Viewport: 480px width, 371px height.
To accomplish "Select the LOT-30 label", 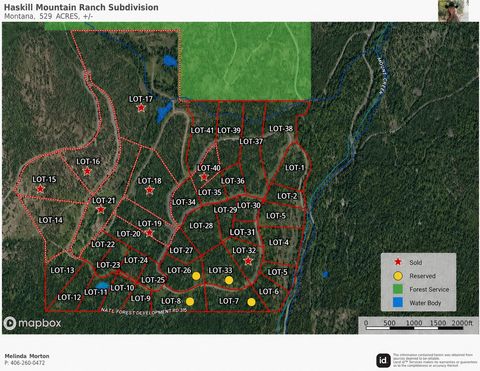I will pos(249,205).
